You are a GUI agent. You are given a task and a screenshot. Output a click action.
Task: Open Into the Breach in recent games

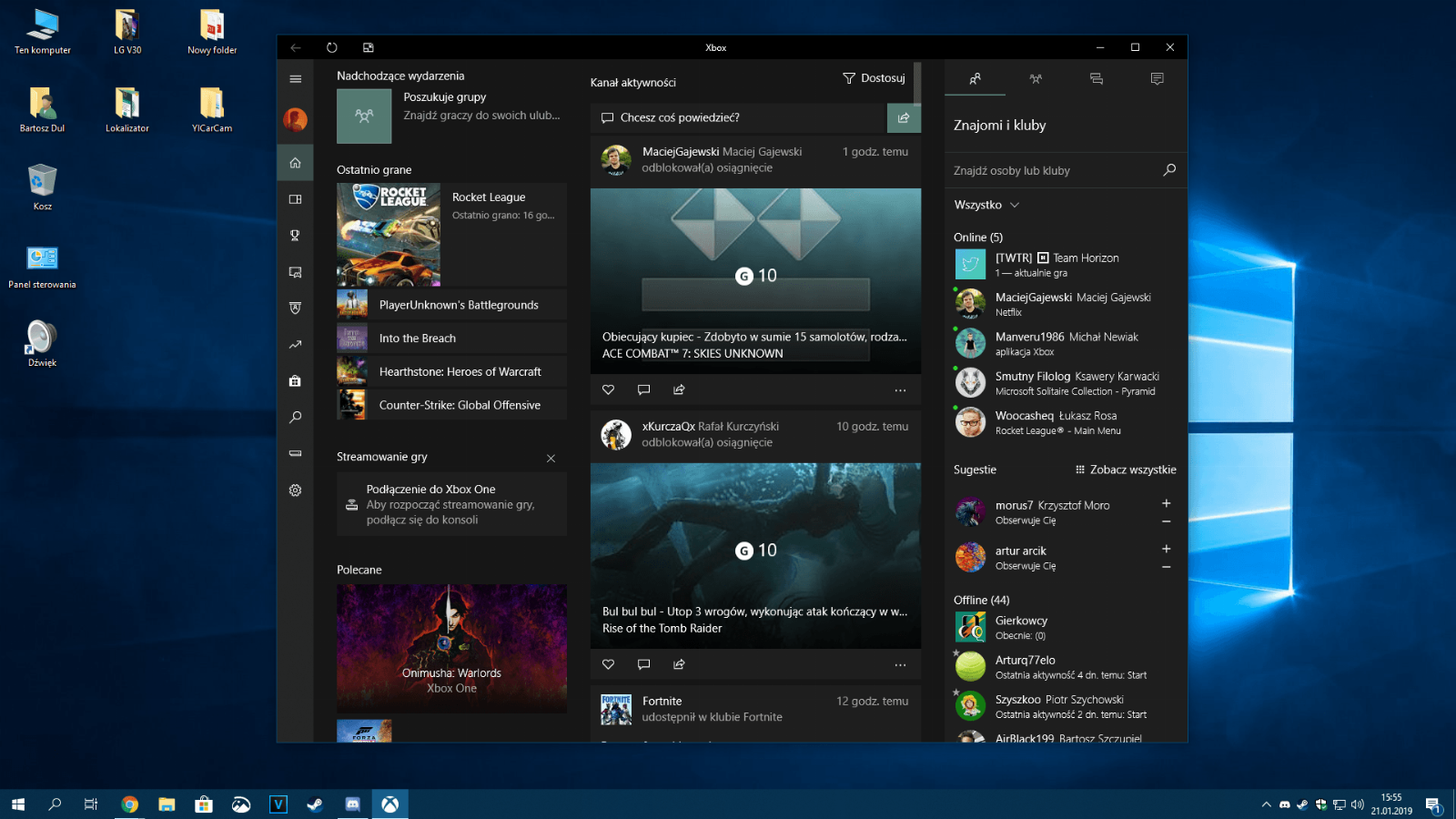coord(451,339)
